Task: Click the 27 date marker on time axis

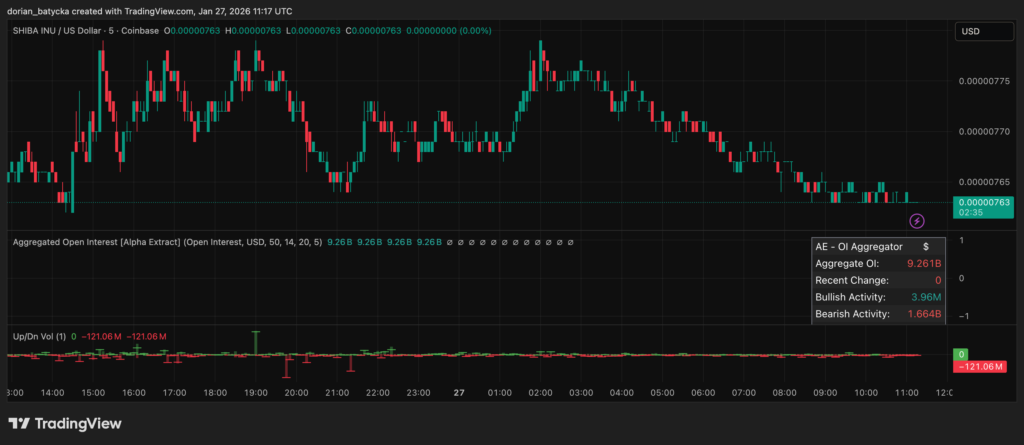Action: [x=460, y=393]
